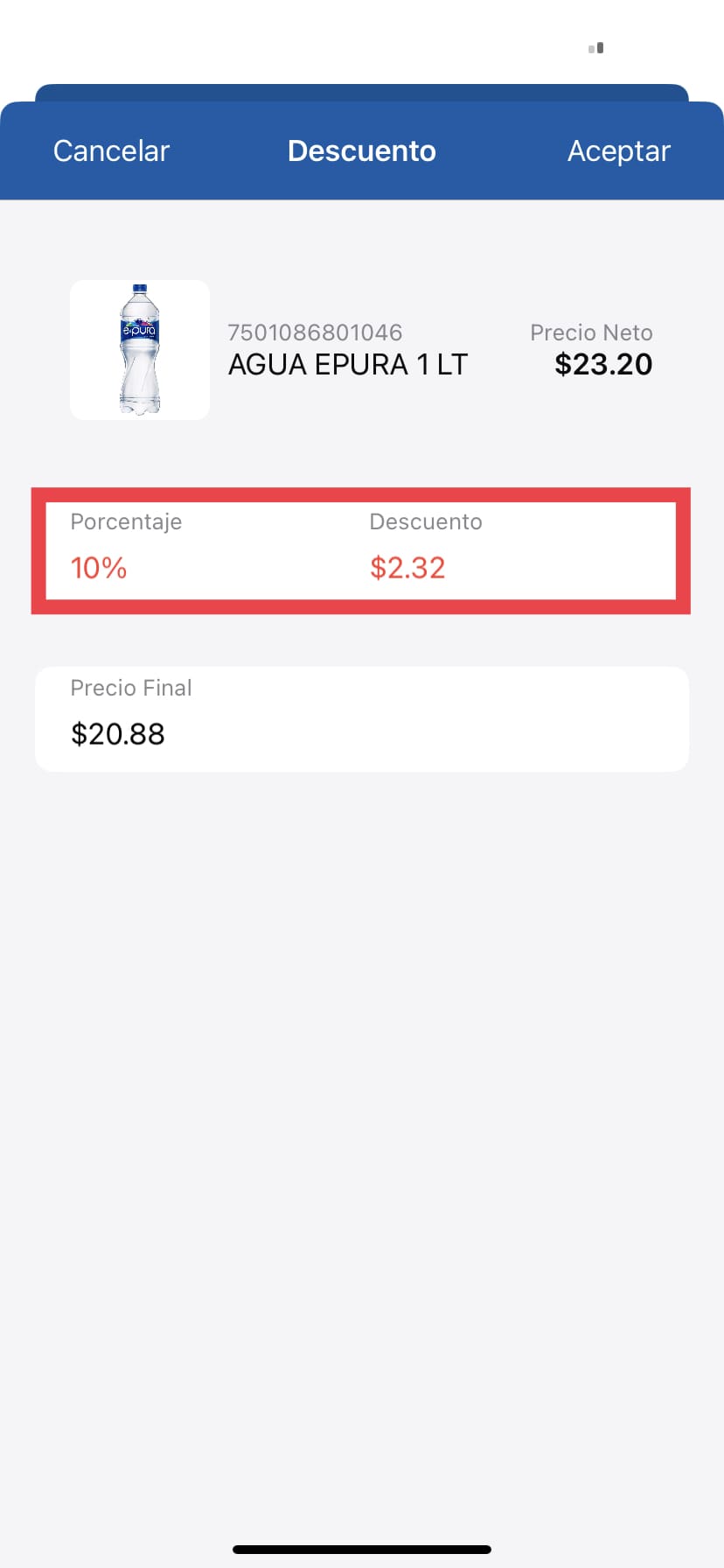Viewport: 724px width, 1568px height.
Task: Tap the stacked sheet edge above the header
Action: pyautogui.click(x=362, y=93)
